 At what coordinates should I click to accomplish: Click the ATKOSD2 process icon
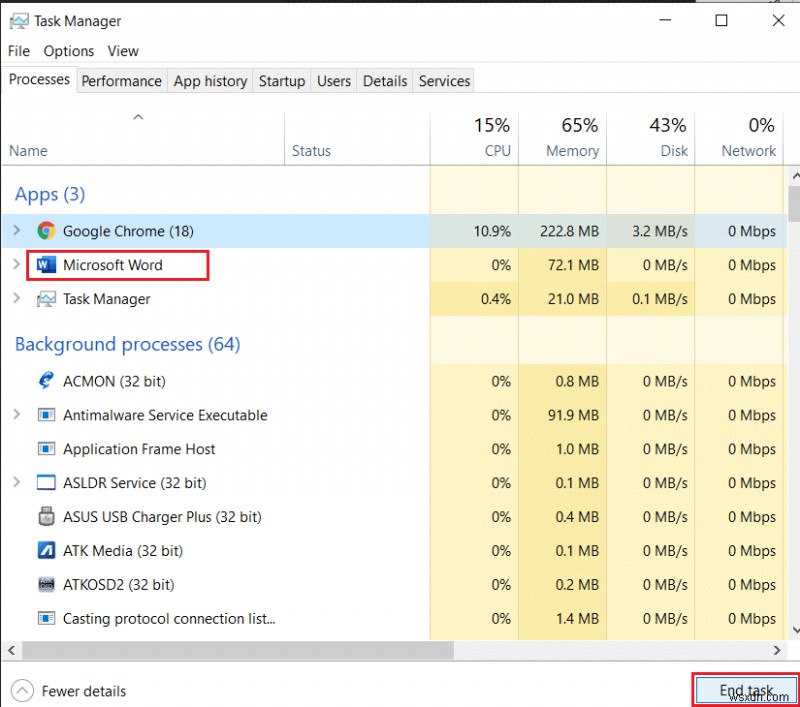(x=46, y=585)
